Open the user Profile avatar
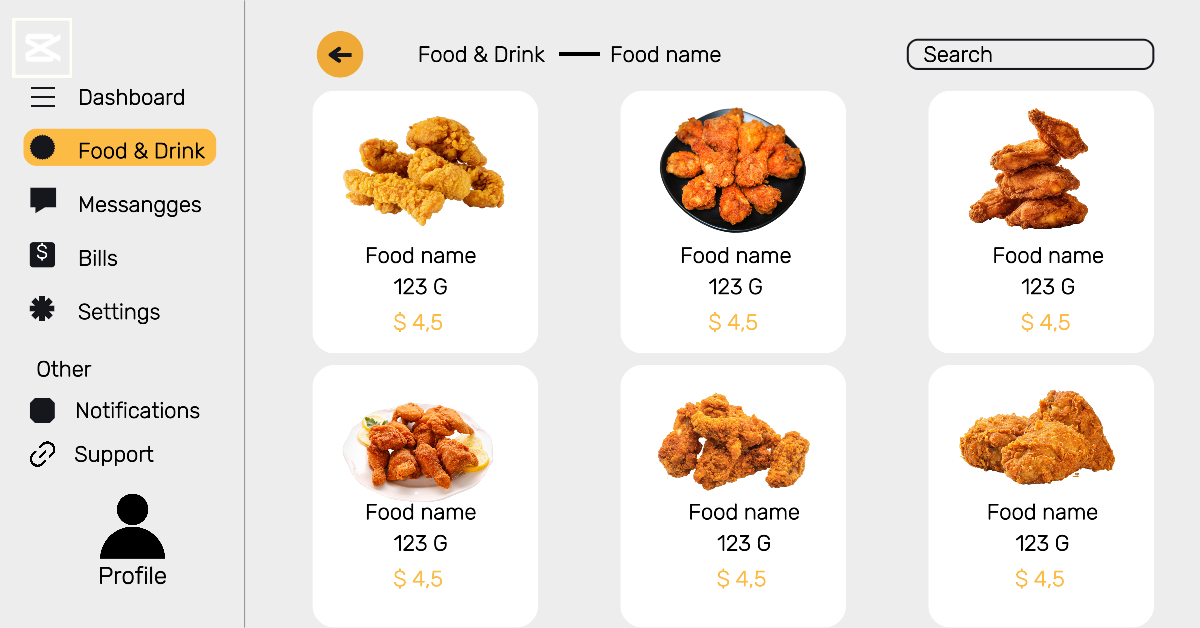The width and height of the screenshot is (1200, 628). 132,527
